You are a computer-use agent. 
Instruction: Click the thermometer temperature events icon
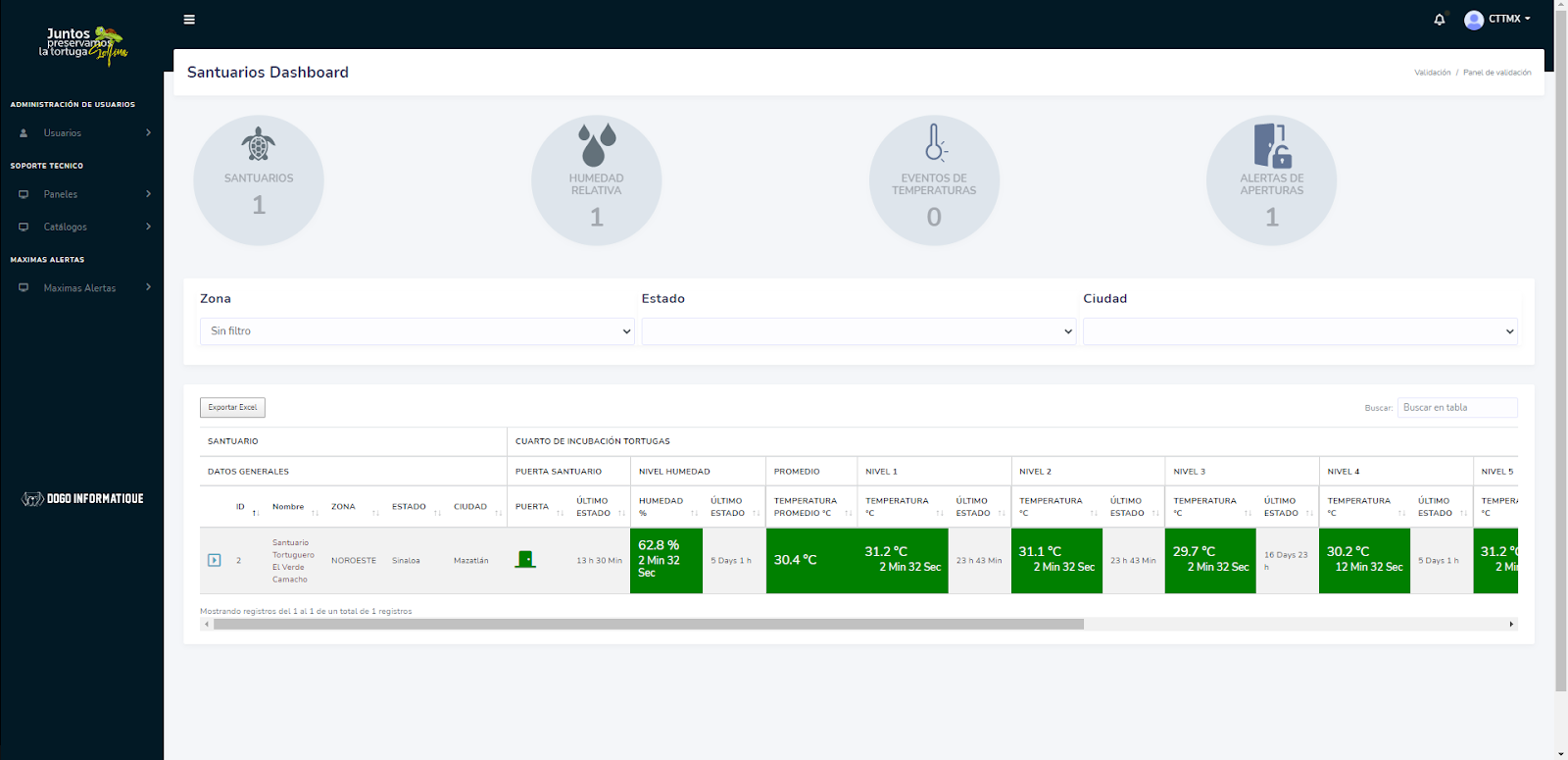tap(935, 142)
